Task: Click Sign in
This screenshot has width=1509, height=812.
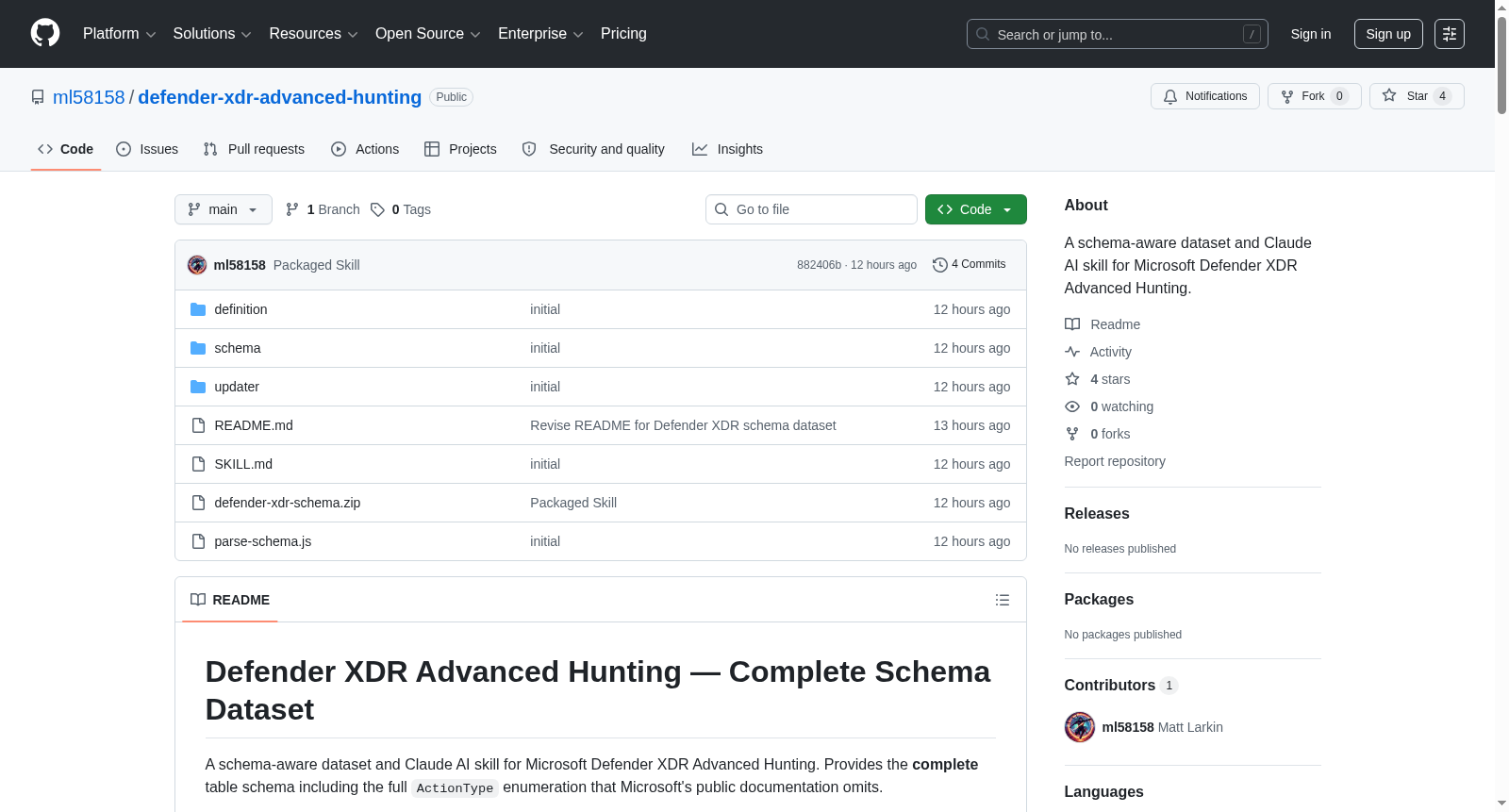Action: [1311, 34]
